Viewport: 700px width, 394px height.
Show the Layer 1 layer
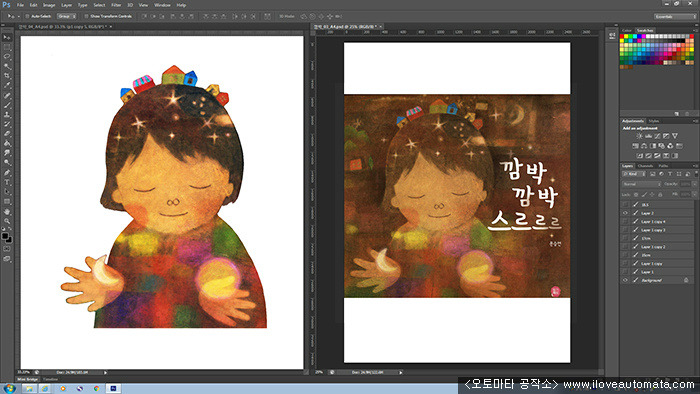tap(625, 272)
